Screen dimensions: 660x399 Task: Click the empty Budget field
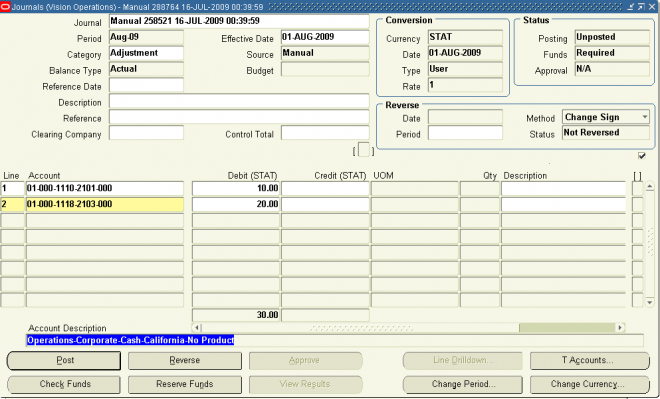tap(325, 69)
